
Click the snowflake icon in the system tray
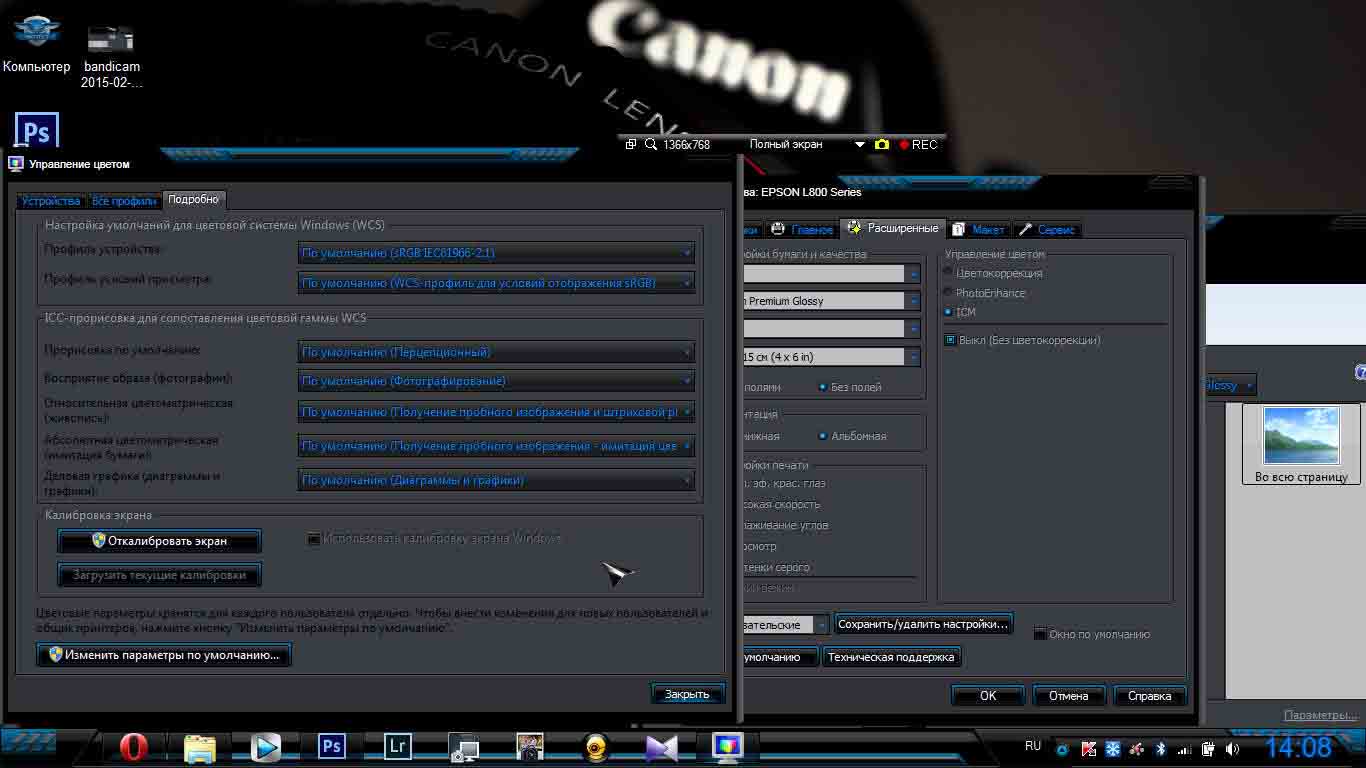tap(1112, 749)
